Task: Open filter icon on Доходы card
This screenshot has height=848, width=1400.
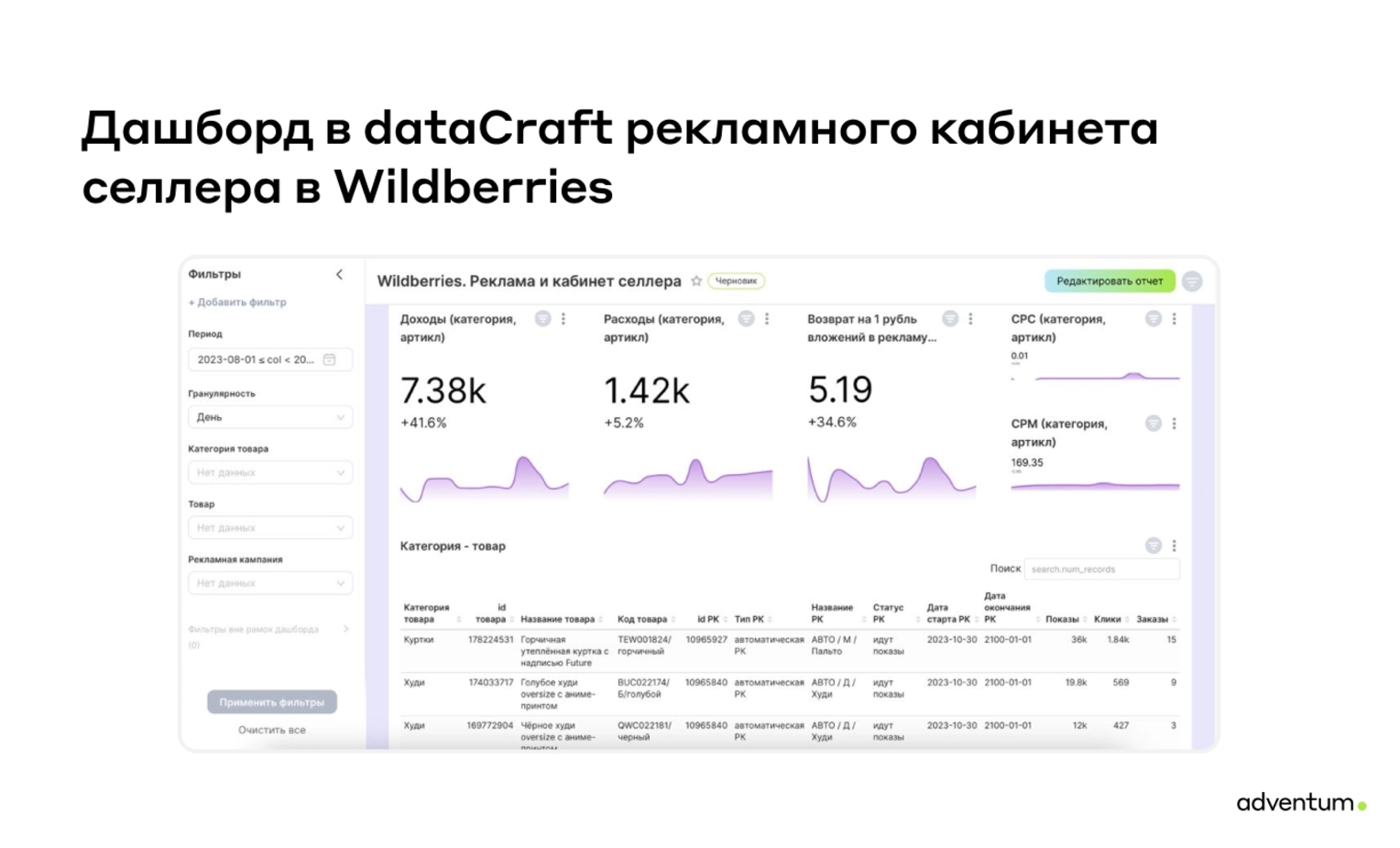Action: click(543, 319)
